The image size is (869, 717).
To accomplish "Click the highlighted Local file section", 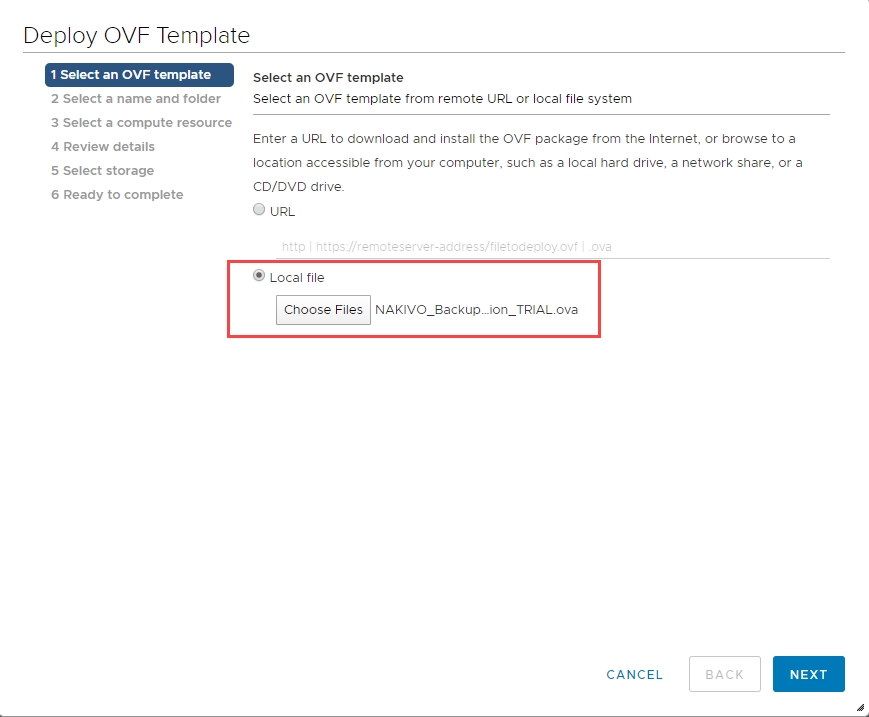I will coord(414,300).
